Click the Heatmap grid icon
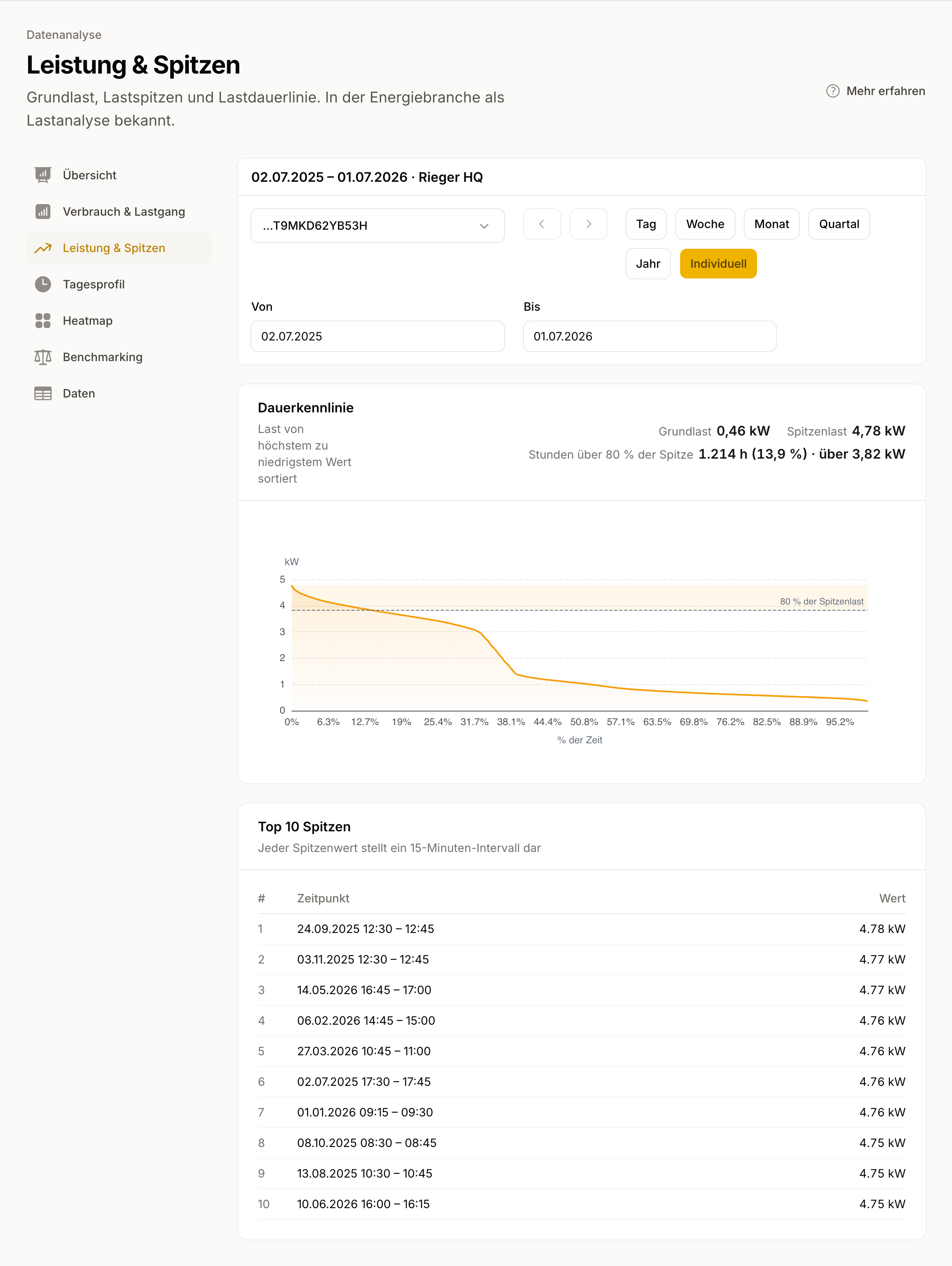Image resolution: width=952 pixels, height=1266 pixels. click(x=43, y=321)
